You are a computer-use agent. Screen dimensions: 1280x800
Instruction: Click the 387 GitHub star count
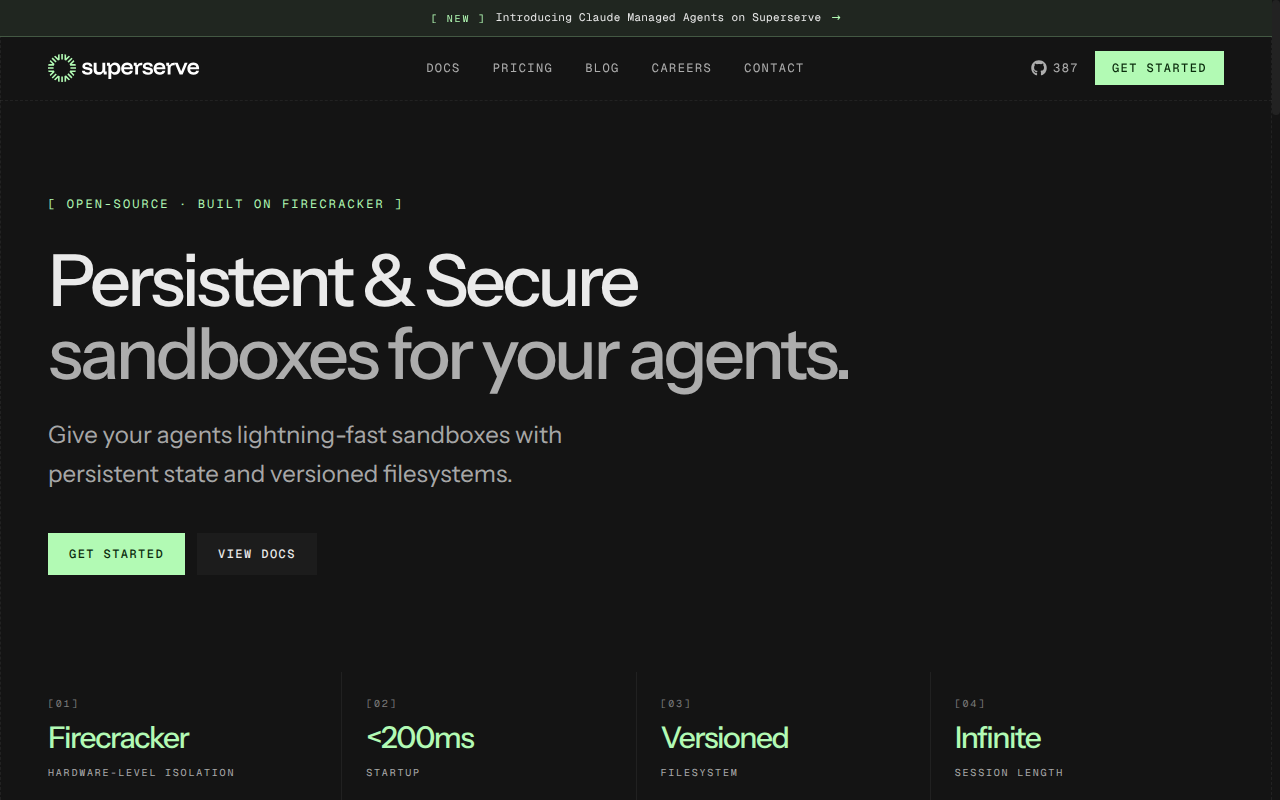click(x=1066, y=68)
